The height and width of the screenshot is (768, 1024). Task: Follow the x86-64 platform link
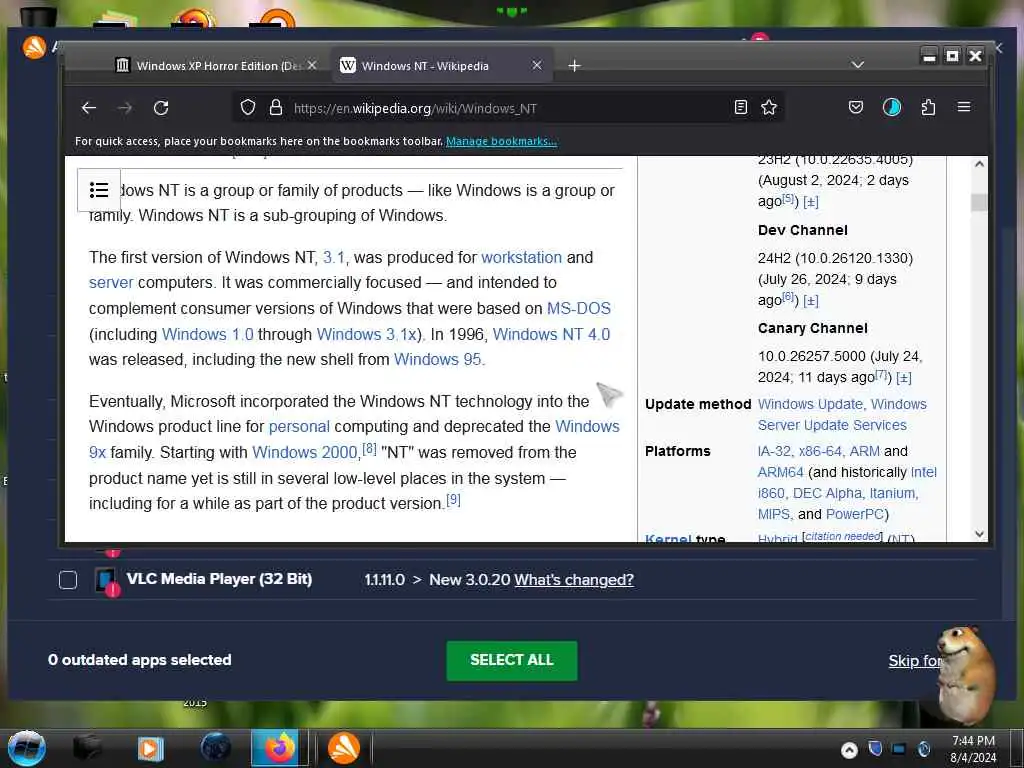click(x=821, y=451)
